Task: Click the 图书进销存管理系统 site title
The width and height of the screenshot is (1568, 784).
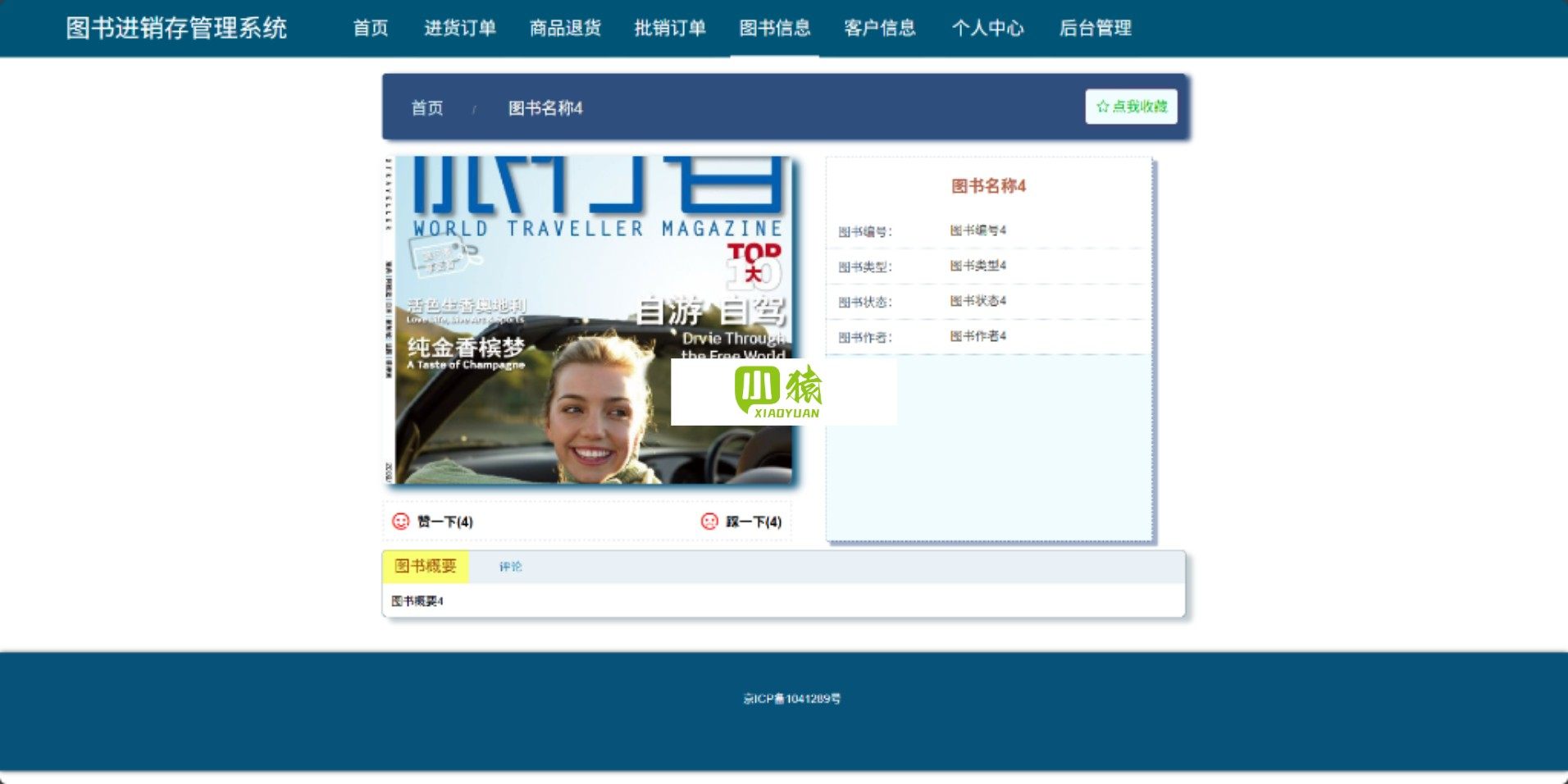Action: (x=176, y=28)
